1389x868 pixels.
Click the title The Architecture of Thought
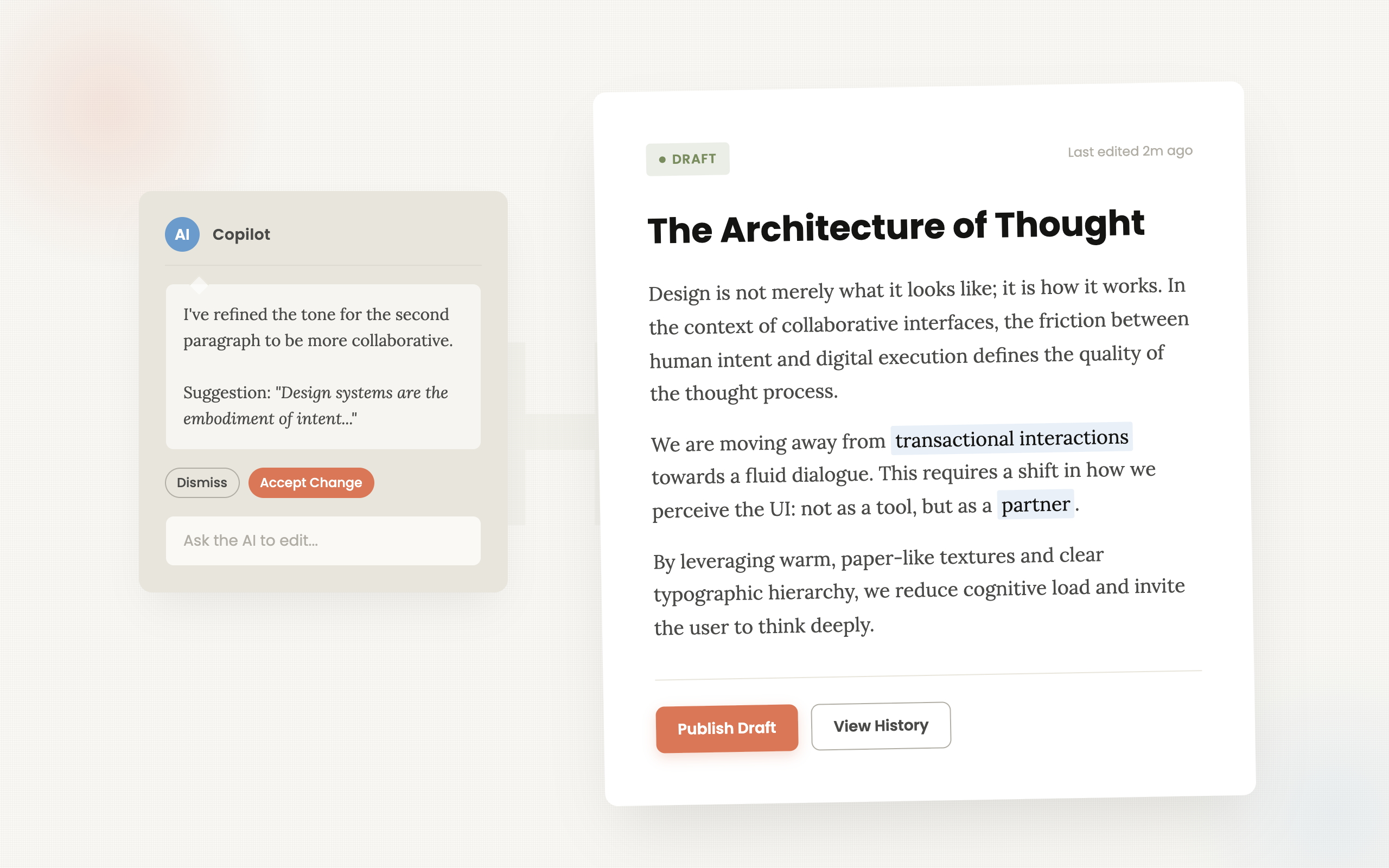coord(895,227)
